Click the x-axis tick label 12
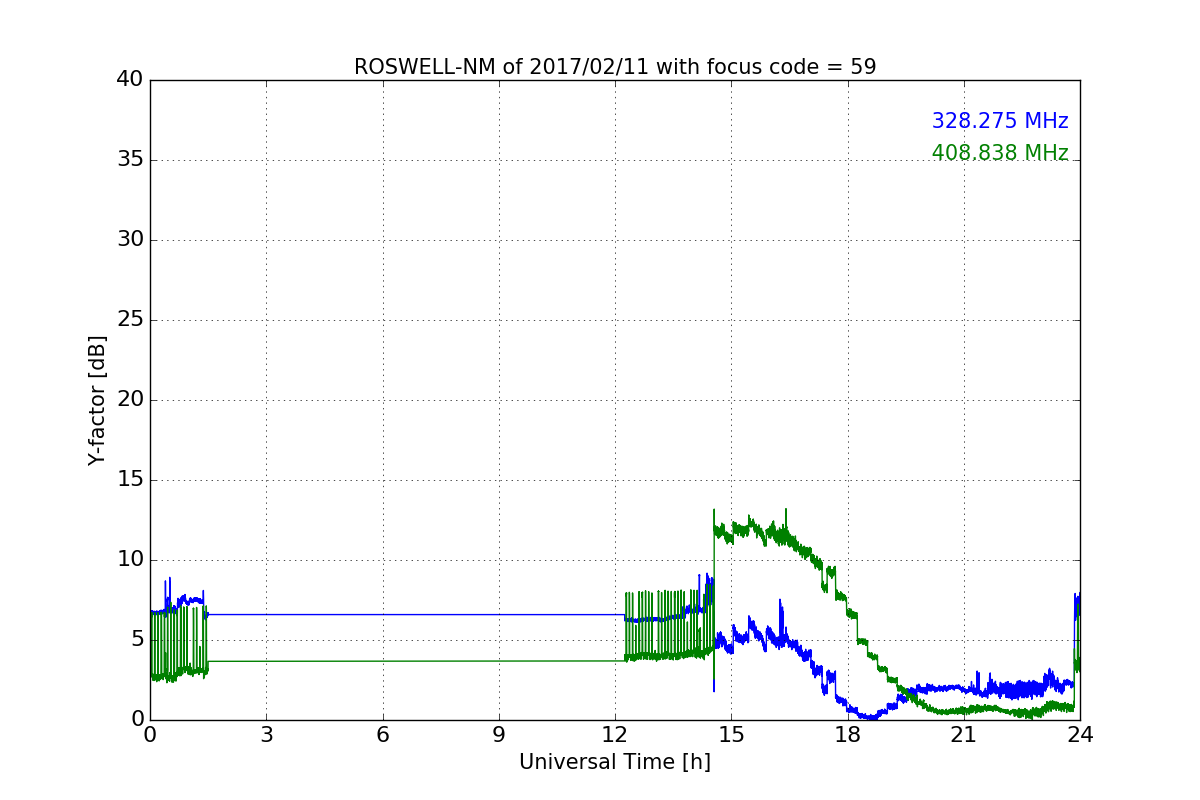1200x800 pixels. click(x=615, y=735)
